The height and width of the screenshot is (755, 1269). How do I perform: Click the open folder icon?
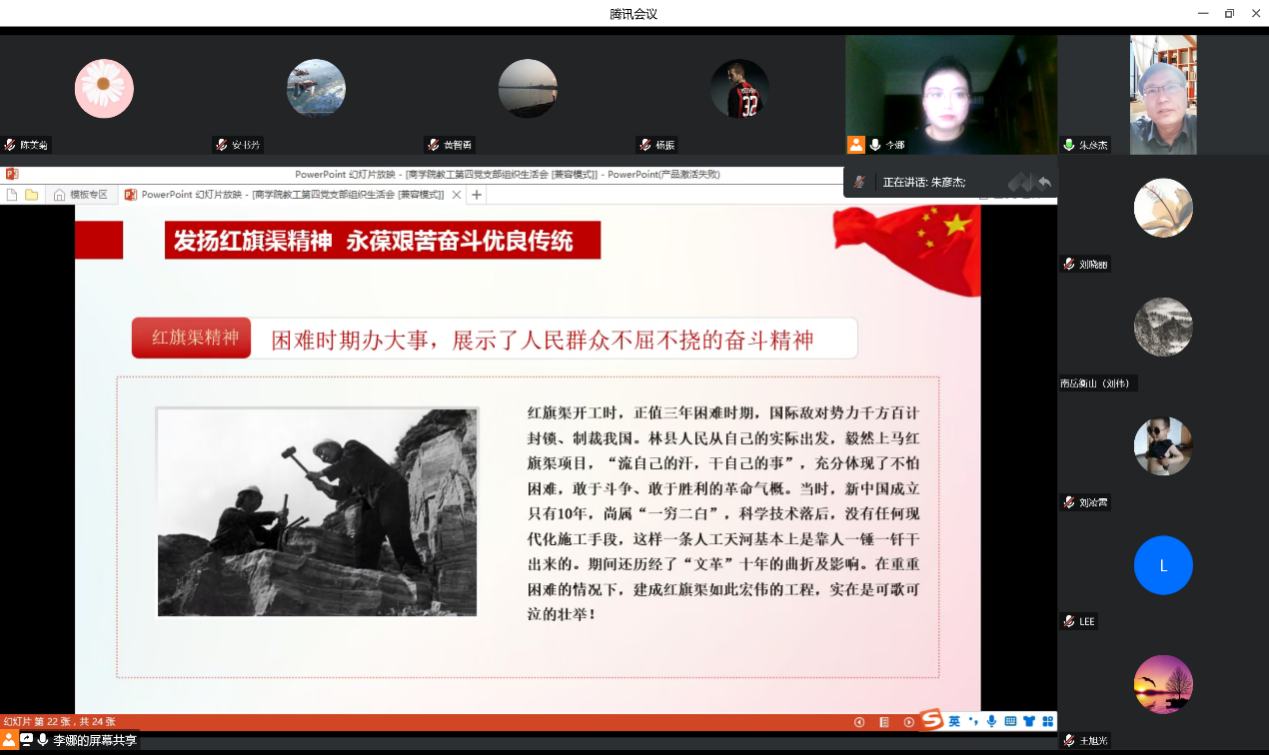pyautogui.click(x=32, y=195)
